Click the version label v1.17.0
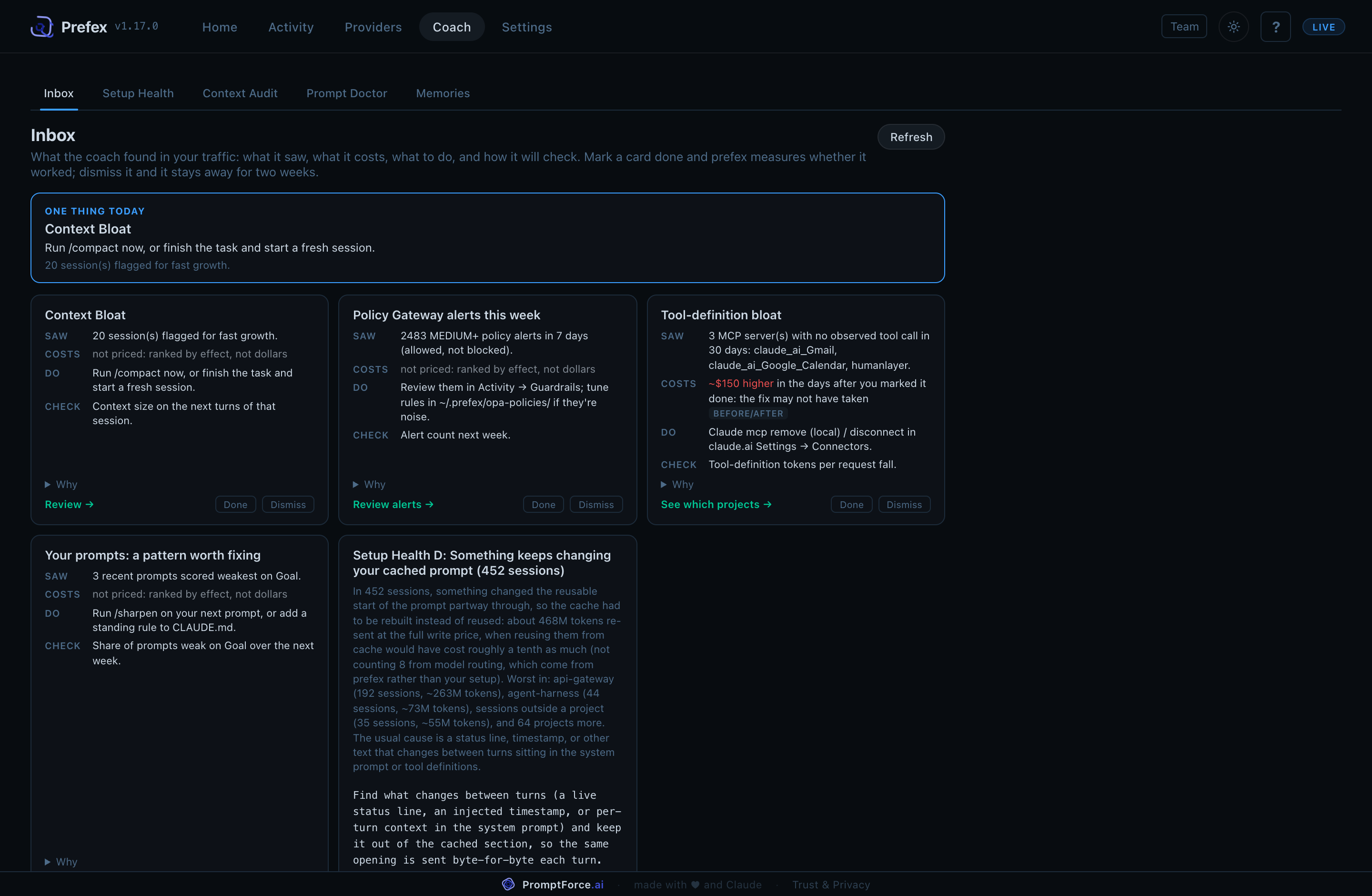The width and height of the screenshot is (1372, 896). [x=136, y=26]
